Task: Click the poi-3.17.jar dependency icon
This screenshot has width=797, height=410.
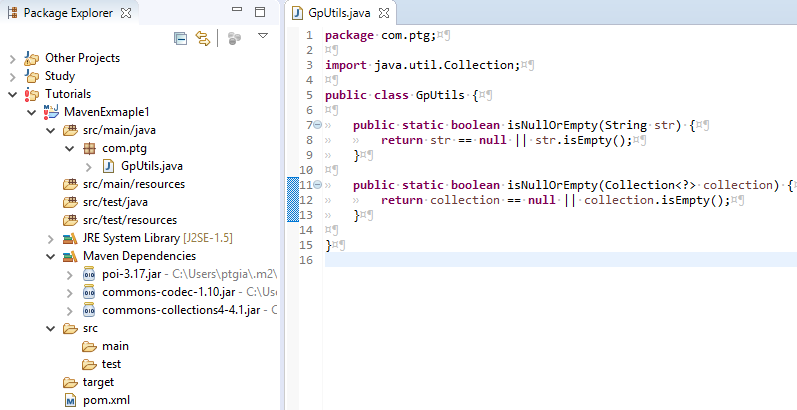Action: (x=89, y=274)
